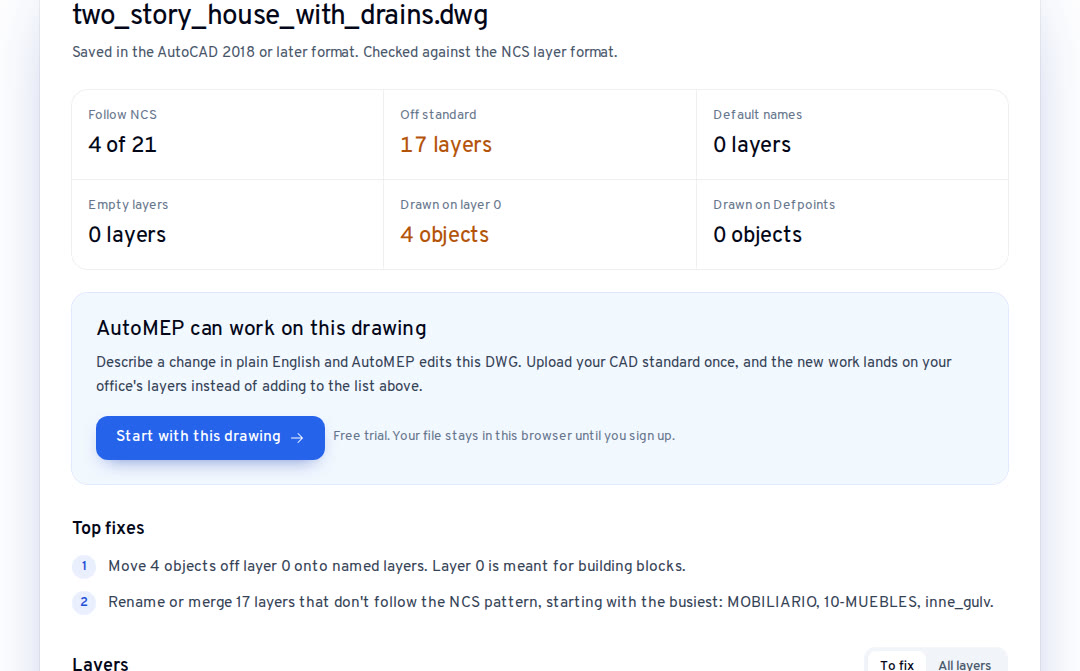This screenshot has height=671, width=1080.
Task: Click the 'Layers' section heading
Action: [100, 664]
